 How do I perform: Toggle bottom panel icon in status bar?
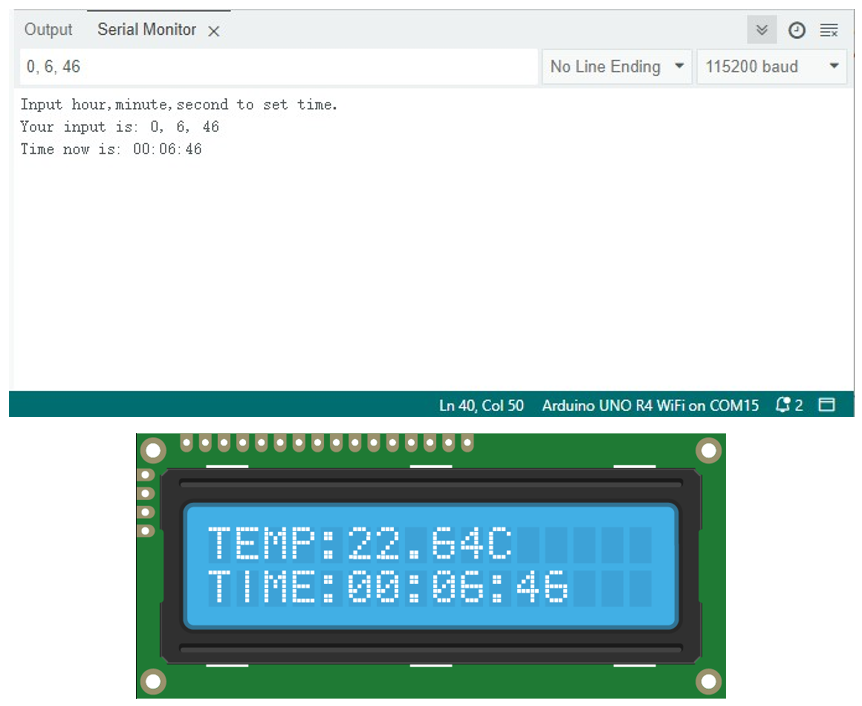(826, 405)
